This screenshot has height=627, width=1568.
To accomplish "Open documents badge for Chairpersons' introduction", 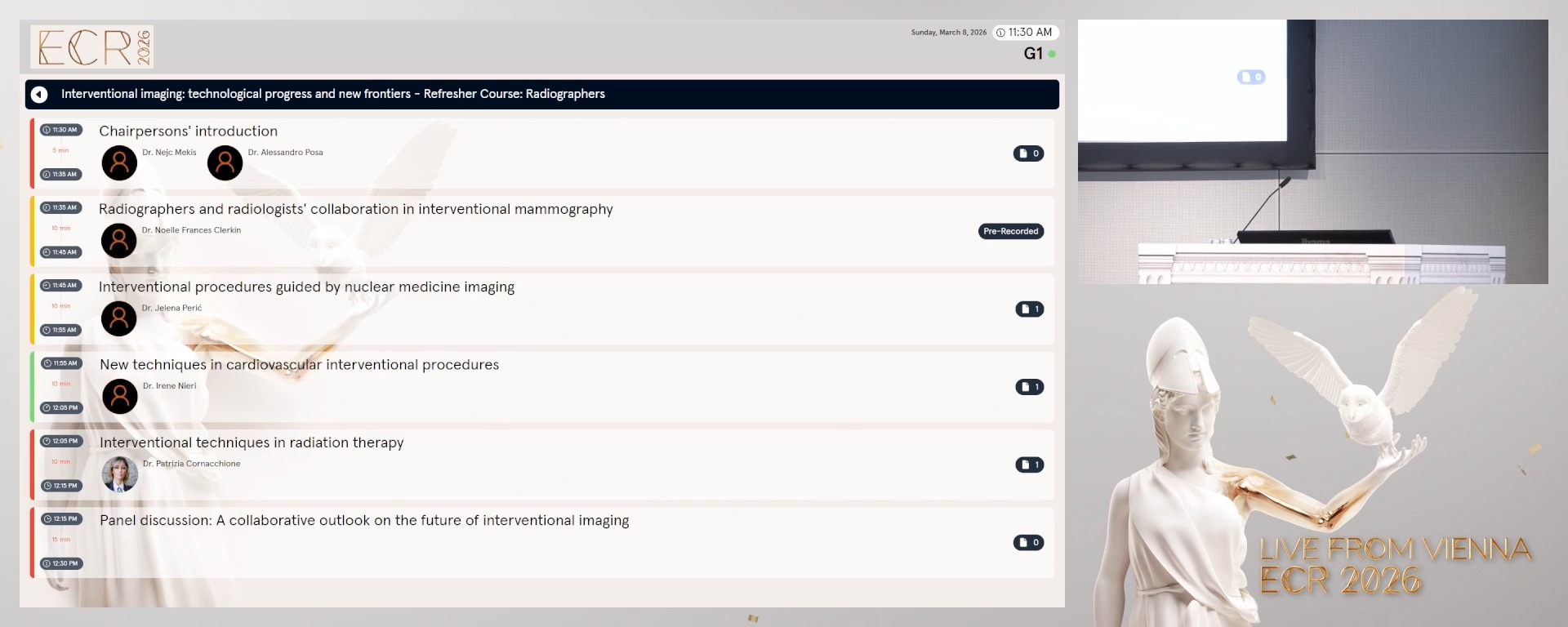I will click(x=1028, y=153).
